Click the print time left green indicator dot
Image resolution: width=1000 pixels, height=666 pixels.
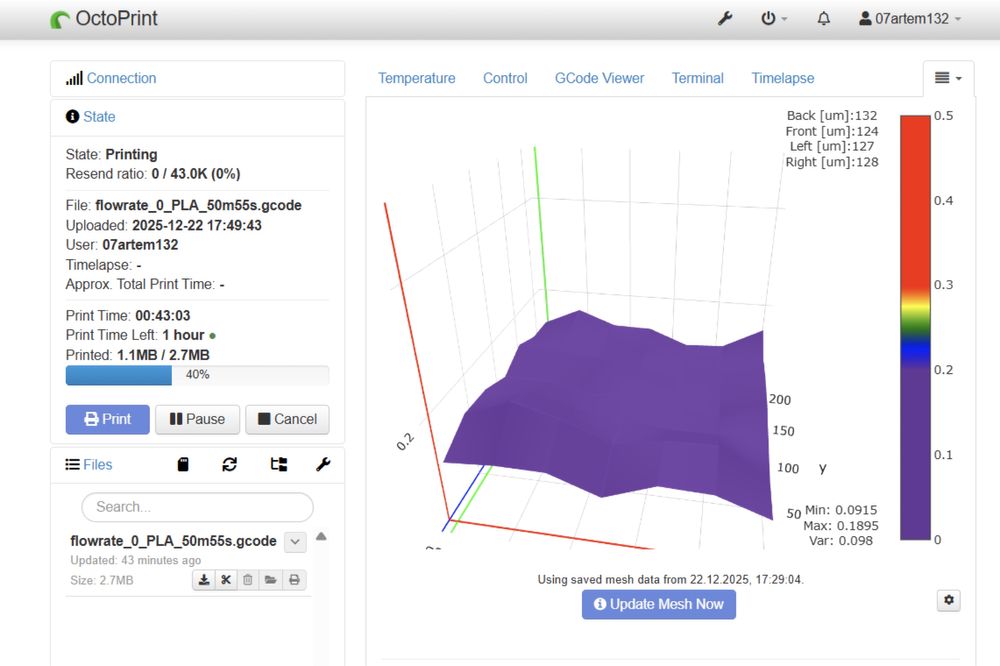(x=212, y=336)
